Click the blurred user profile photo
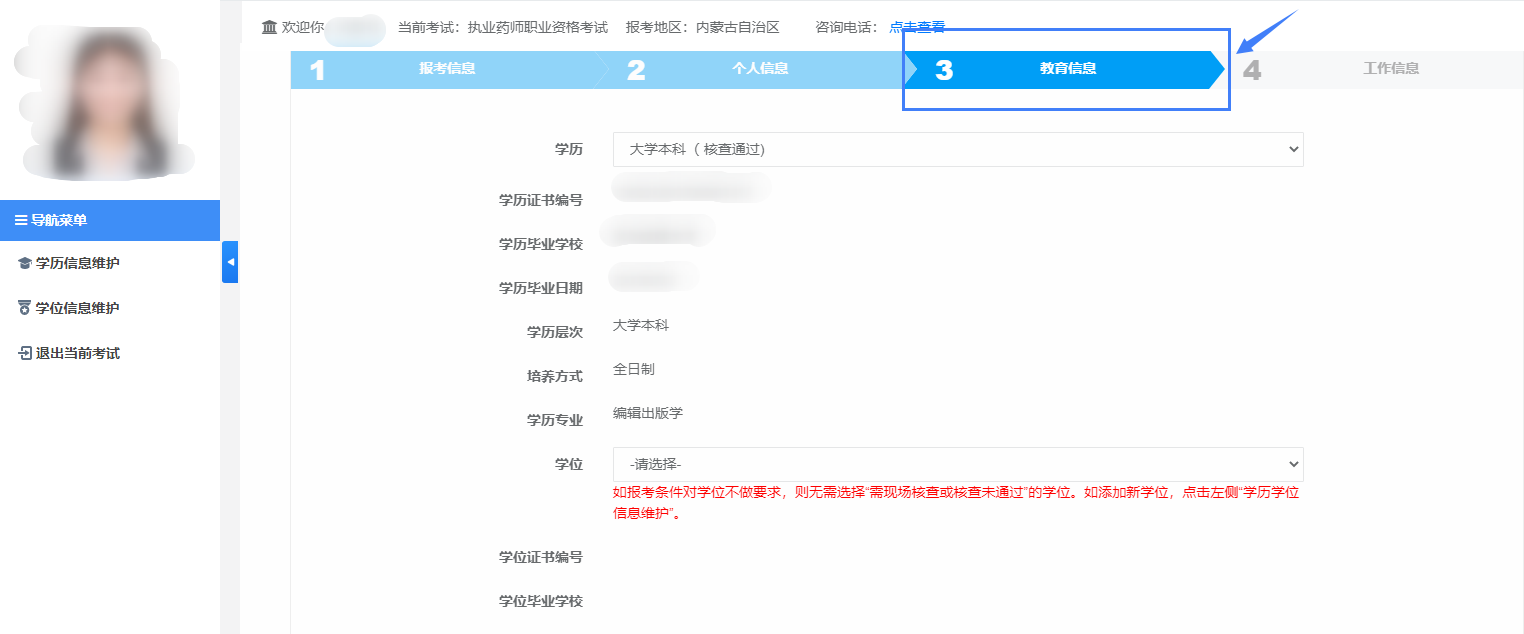The image size is (1524, 634). tap(105, 105)
